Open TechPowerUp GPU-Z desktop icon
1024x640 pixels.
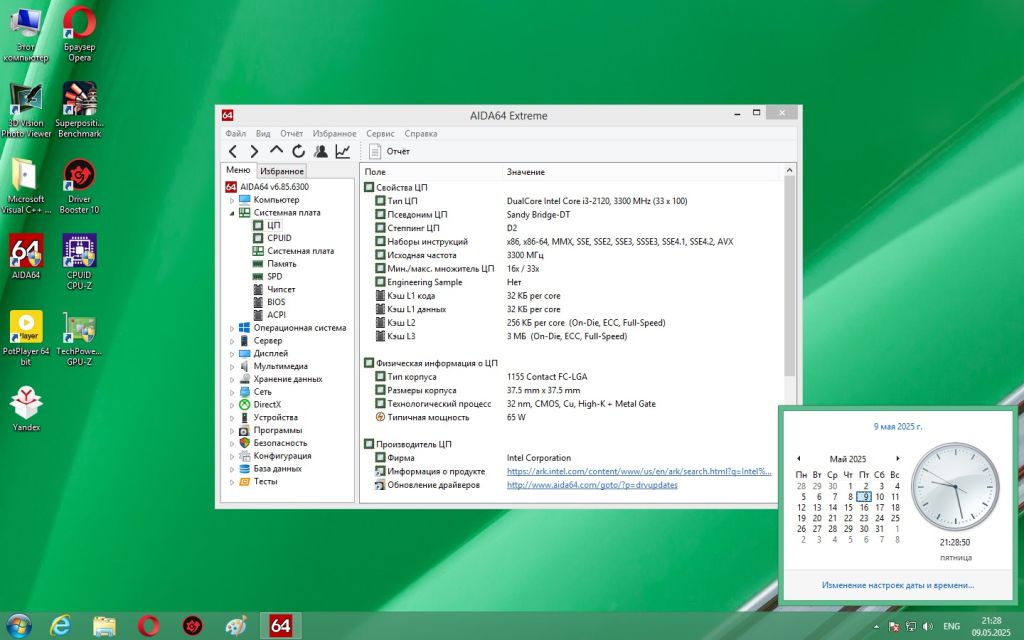click(x=80, y=338)
